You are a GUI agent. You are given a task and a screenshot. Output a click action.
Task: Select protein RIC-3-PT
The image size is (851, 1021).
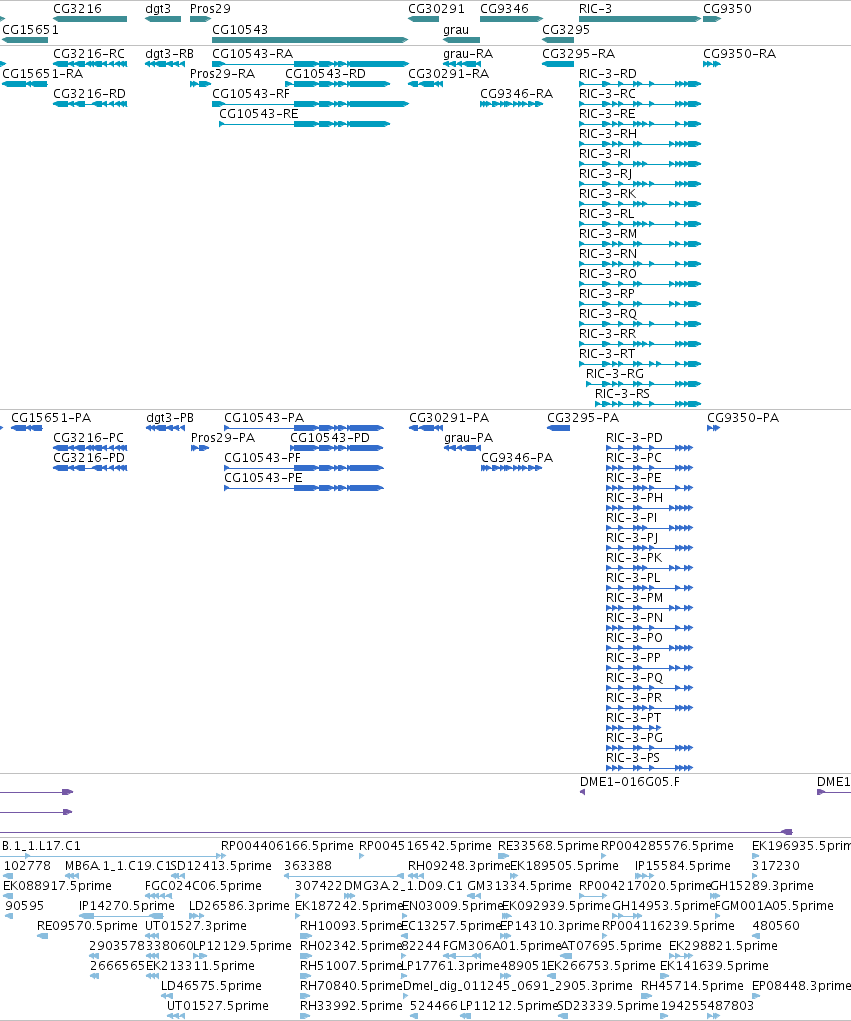pyautogui.click(x=634, y=718)
